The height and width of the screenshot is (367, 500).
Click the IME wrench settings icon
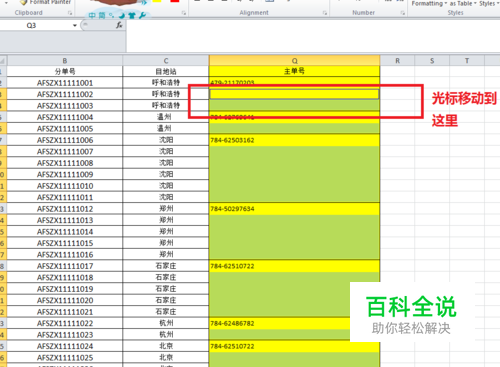(x=142, y=15)
